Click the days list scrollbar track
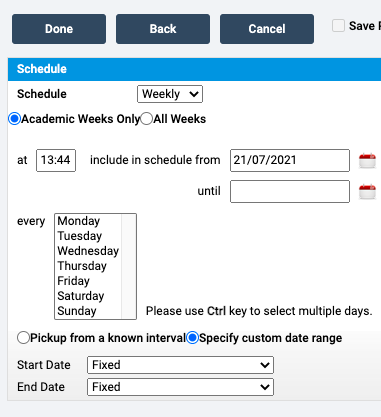381x417 pixels. pyautogui.click(x=129, y=266)
